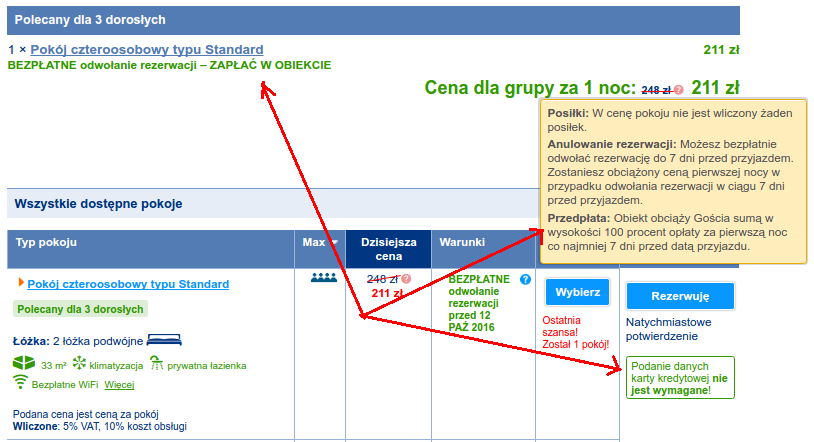The height and width of the screenshot is (442, 814).
Task: Click the help icon beside 248 zł in the table
Action: pos(406,279)
